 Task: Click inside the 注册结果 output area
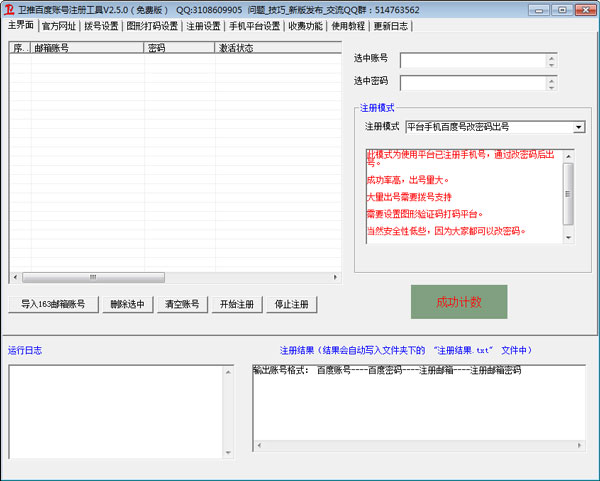(x=419, y=408)
